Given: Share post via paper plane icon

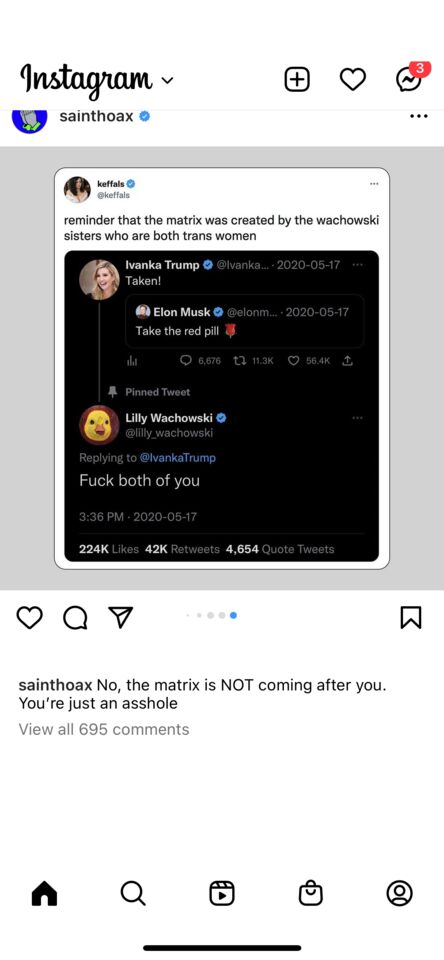Looking at the screenshot, I should 121,617.
